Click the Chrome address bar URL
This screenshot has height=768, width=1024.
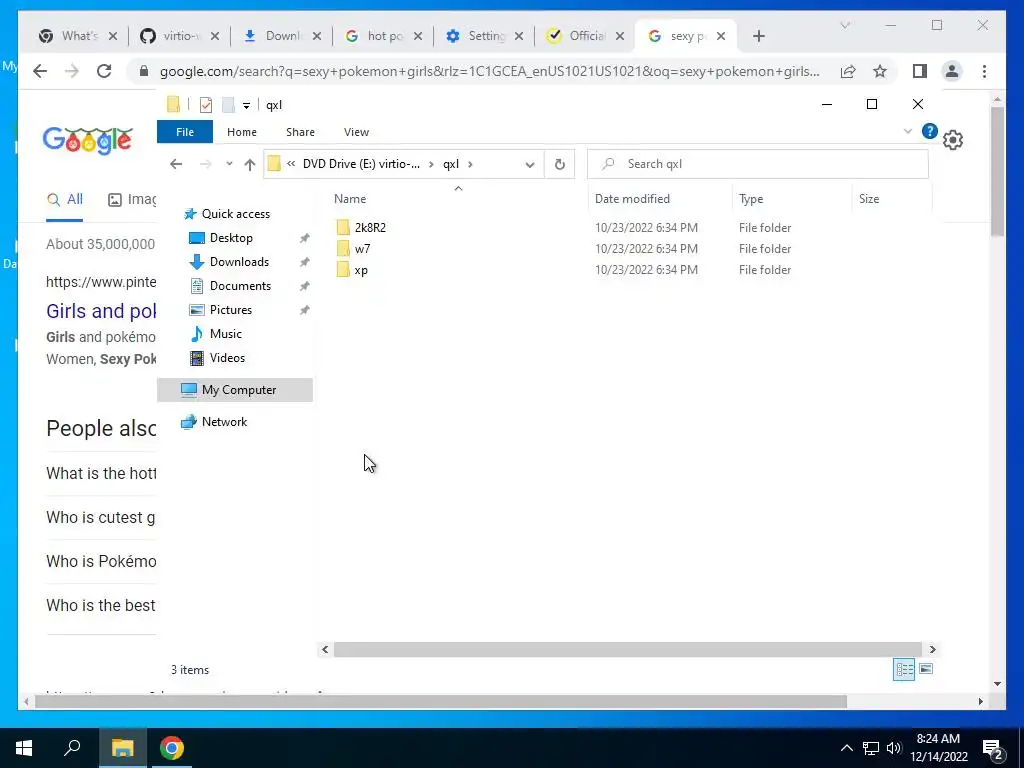489,71
